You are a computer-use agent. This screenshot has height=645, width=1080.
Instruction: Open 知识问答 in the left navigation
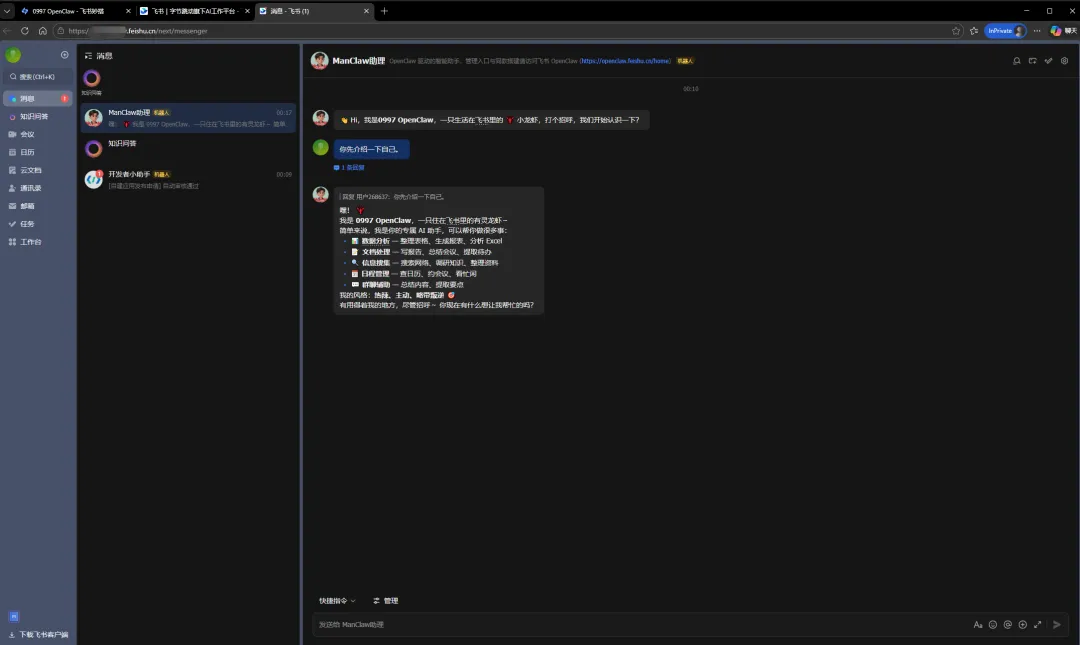tap(38, 116)
